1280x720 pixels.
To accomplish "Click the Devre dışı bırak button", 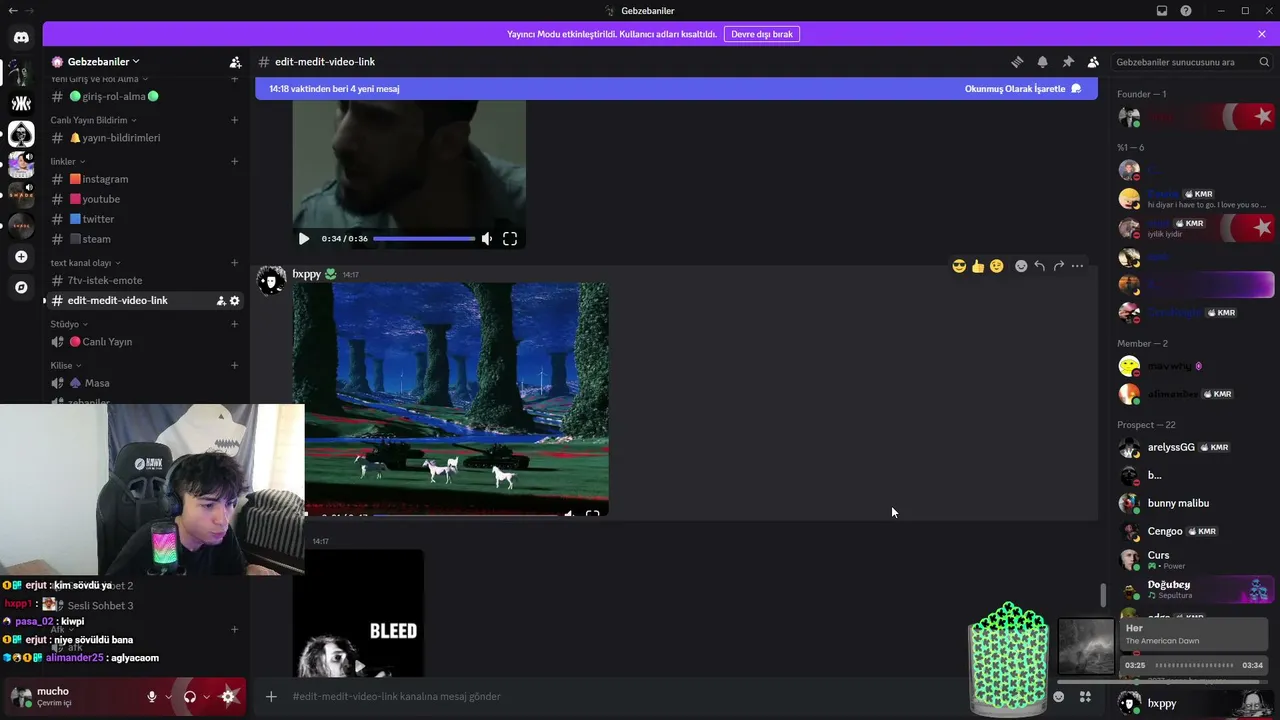I will pos(762,34).
